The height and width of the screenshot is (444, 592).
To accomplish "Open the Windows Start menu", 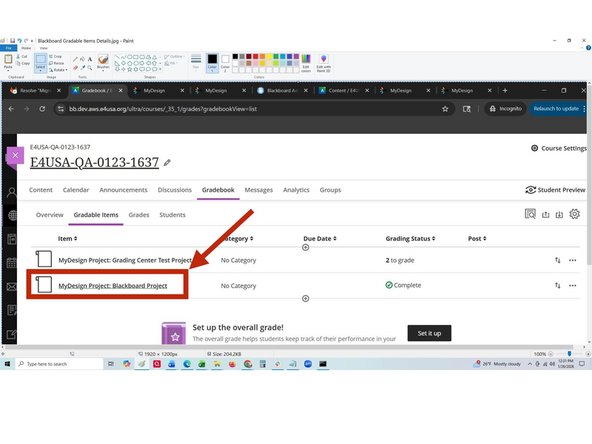I will click(x=7, y=364).
